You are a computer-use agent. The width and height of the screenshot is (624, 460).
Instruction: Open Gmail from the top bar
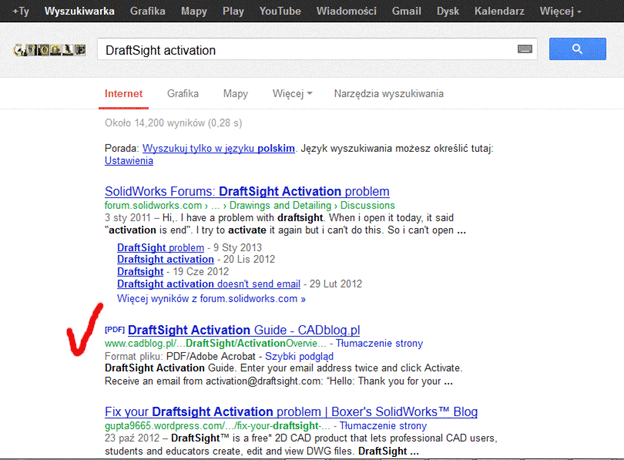click(406, 11)
